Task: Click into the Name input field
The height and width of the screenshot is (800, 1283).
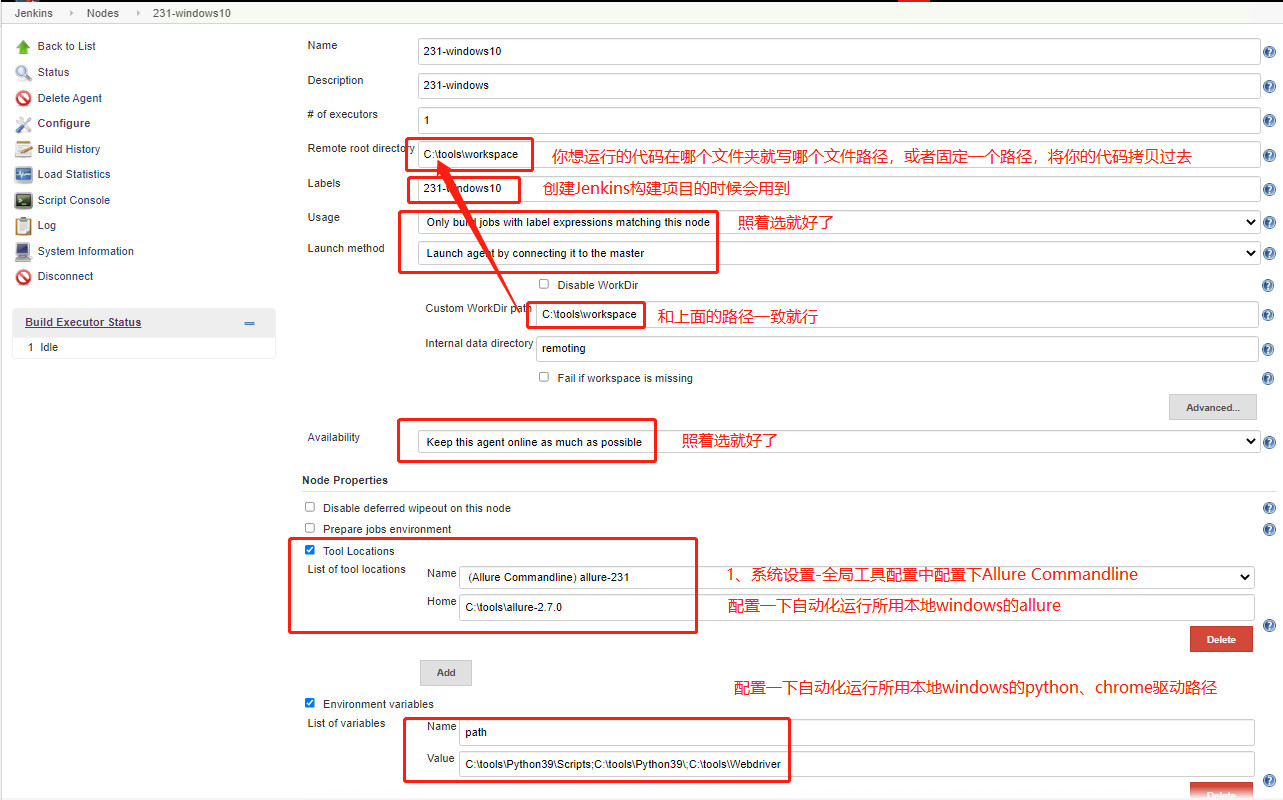Action: [839, 51]
